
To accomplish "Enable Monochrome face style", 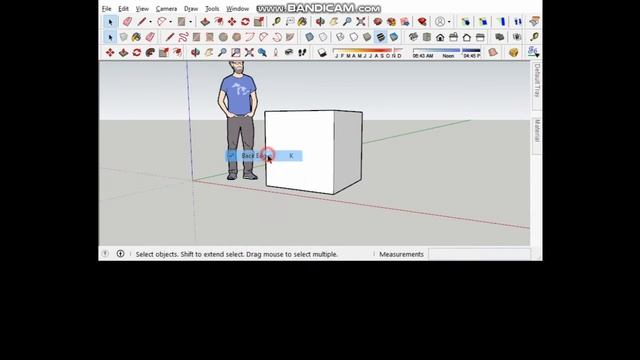I will (394, 37).
